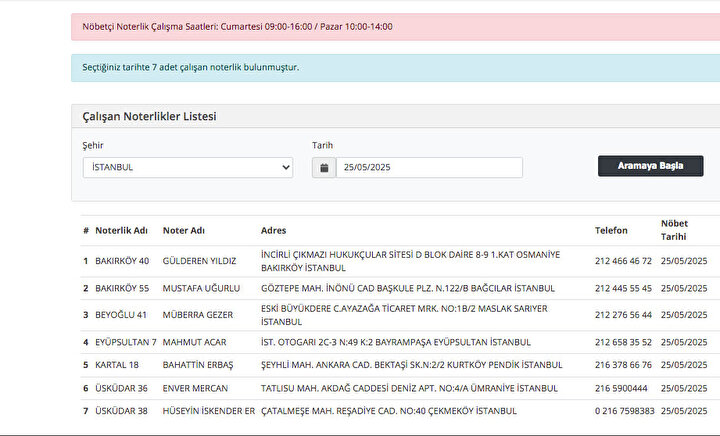Click the Aramaya Başla button
This screenshot has height=436, width=720.
coord(650,166)
